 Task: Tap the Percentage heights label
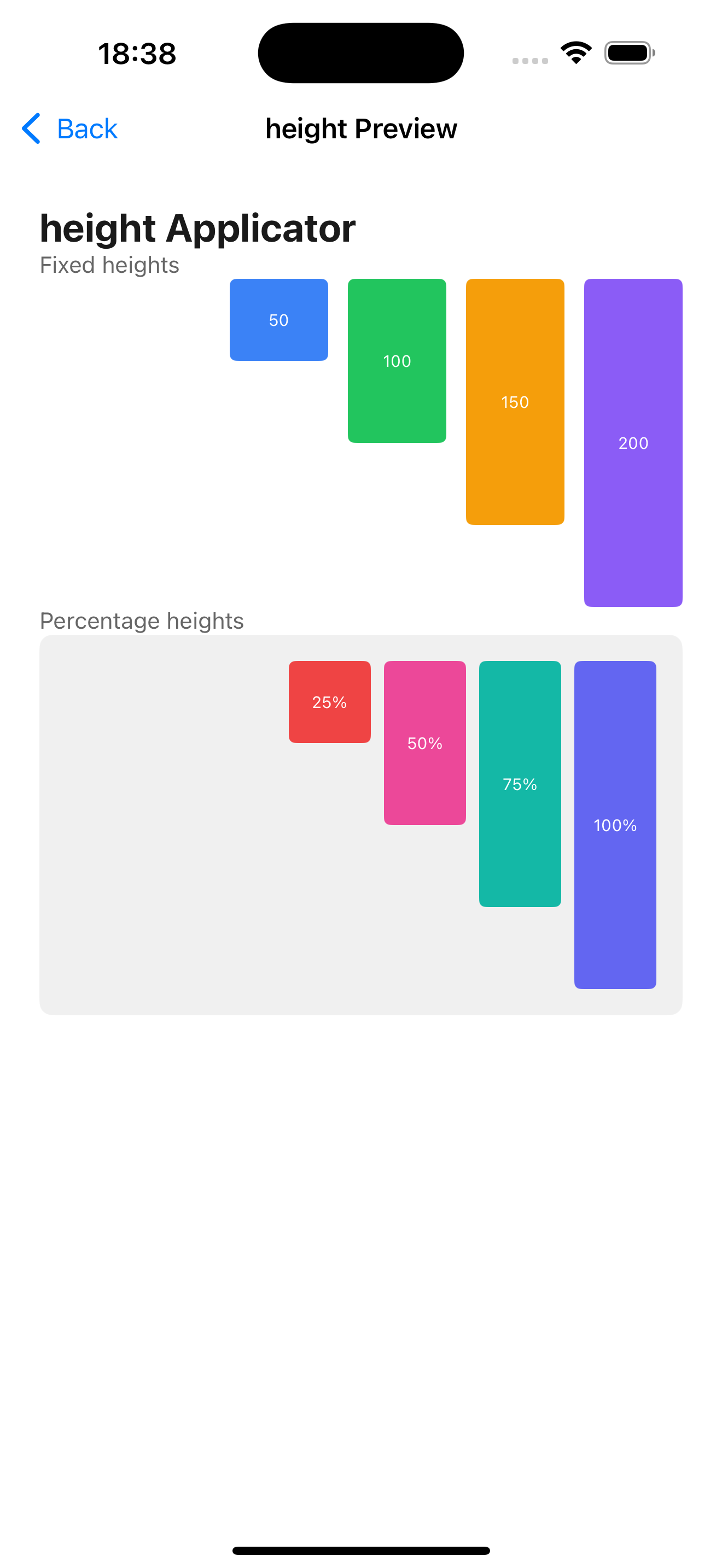[141, 621]
